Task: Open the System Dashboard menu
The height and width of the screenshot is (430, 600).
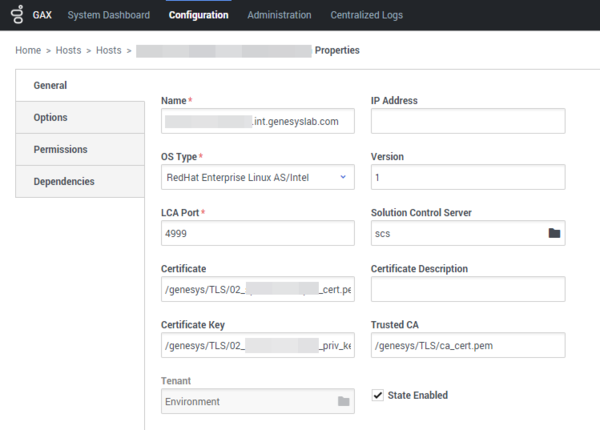Action: [108, 15]
